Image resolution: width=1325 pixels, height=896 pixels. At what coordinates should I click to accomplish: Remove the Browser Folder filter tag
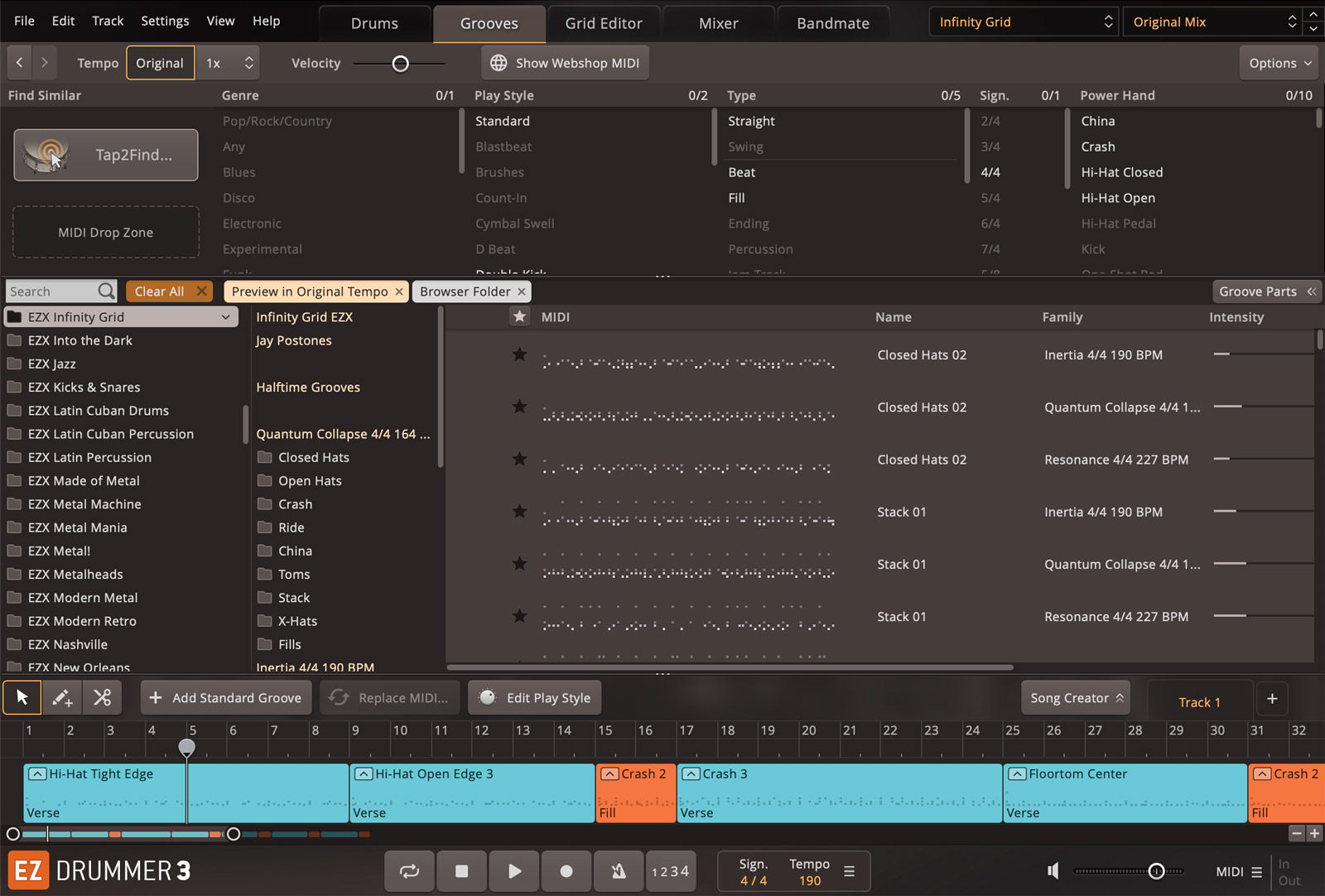[522, 291]
